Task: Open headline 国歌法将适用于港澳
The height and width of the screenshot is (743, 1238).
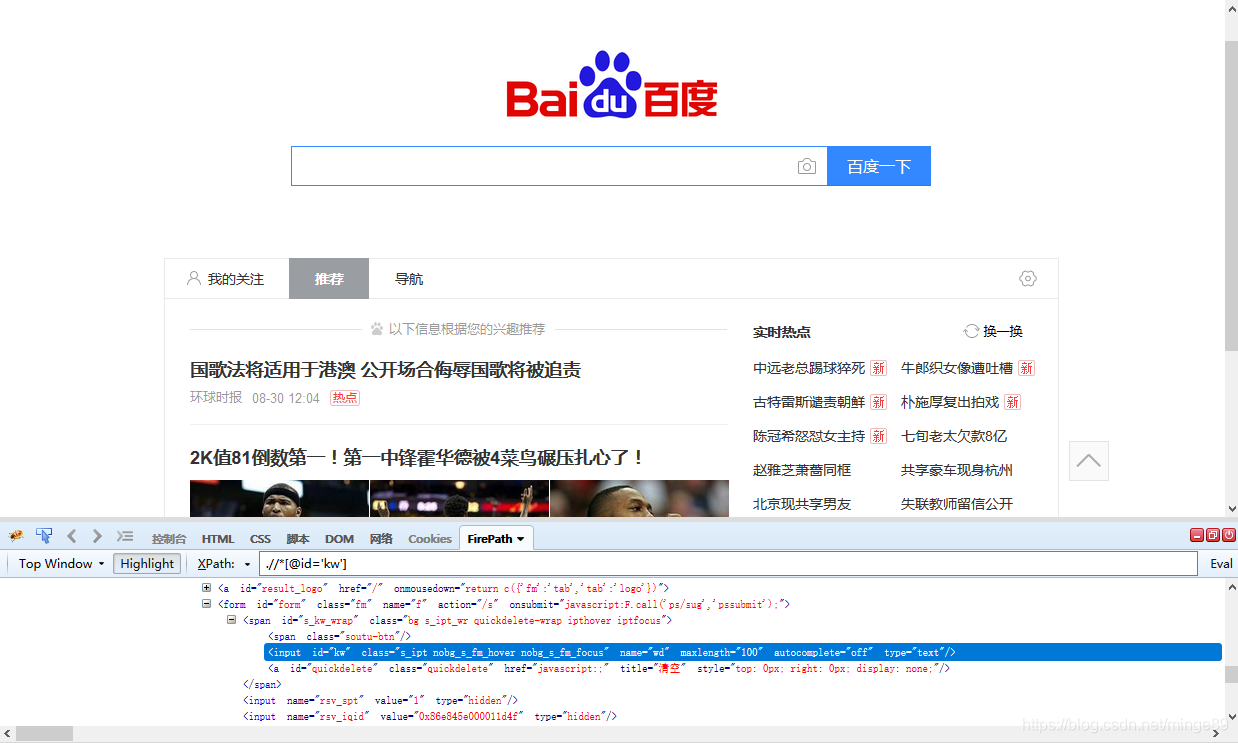Action: 385,370
